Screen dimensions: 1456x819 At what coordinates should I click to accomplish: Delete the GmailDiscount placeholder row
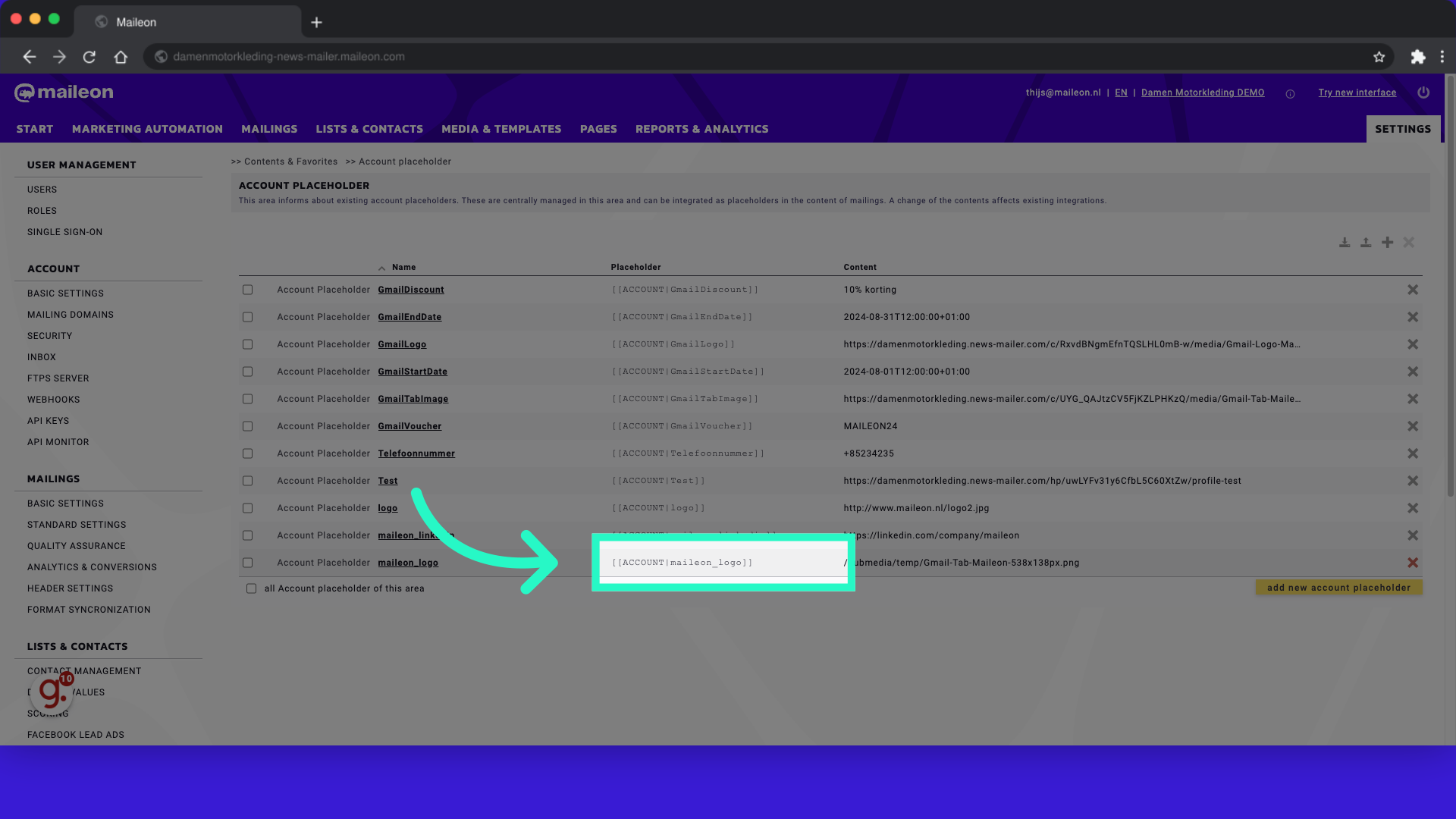[x=1412, y=290]
